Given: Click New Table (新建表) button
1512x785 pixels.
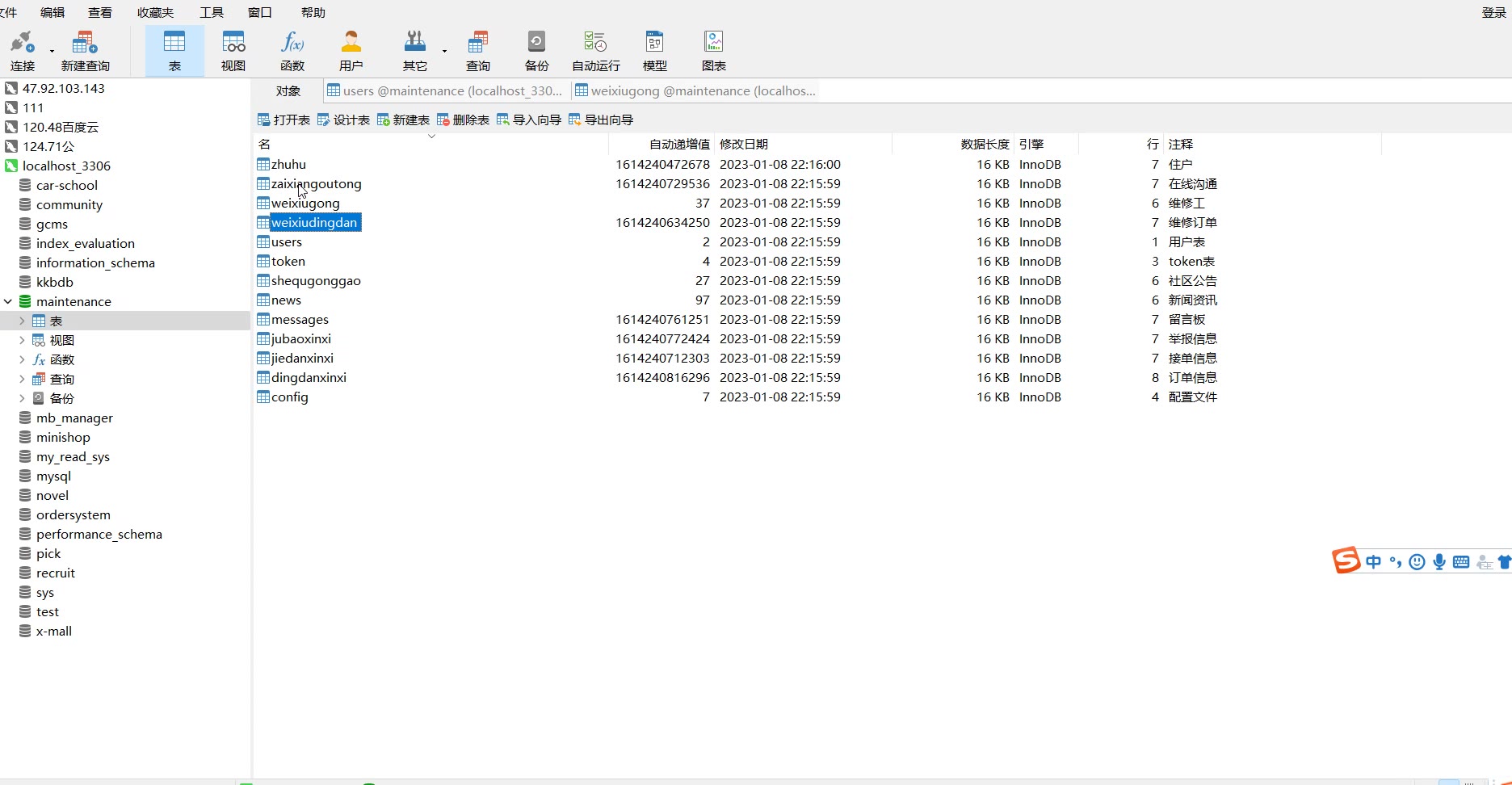Looking at the screenshot, I should pos(403,120).
